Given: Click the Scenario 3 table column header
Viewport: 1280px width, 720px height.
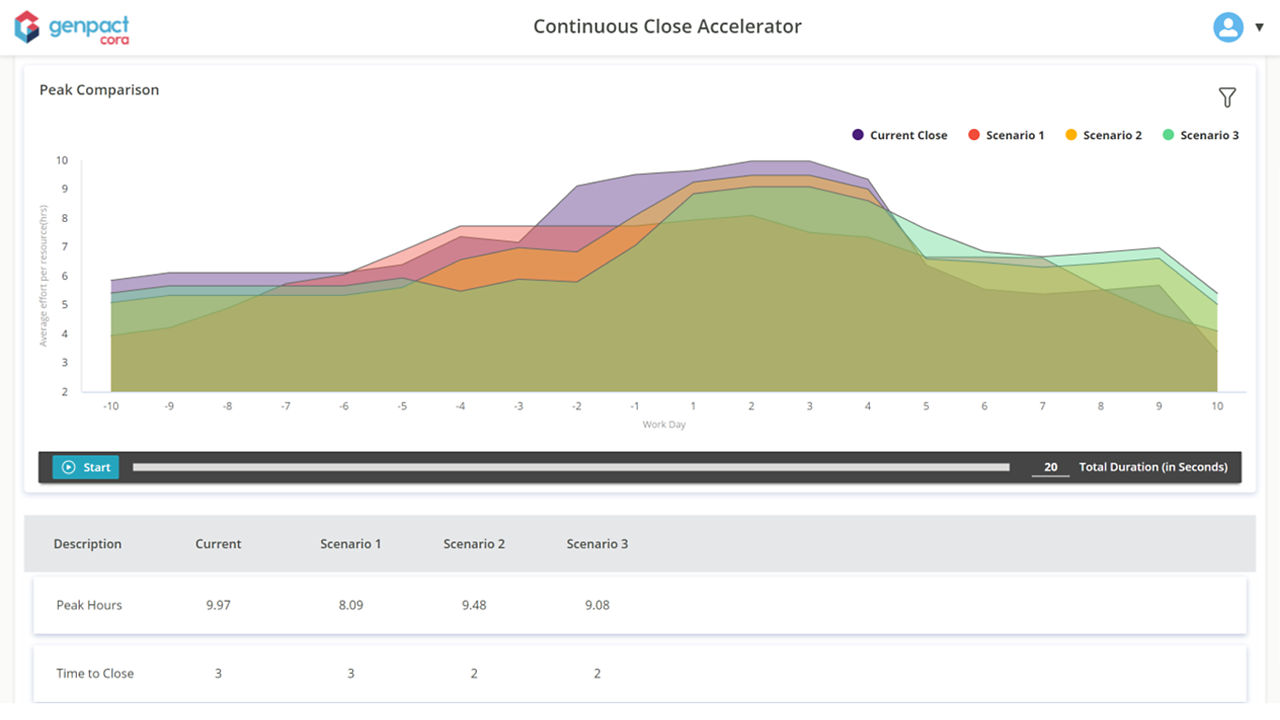Looking at the screenshot, I should pos(597,544).
